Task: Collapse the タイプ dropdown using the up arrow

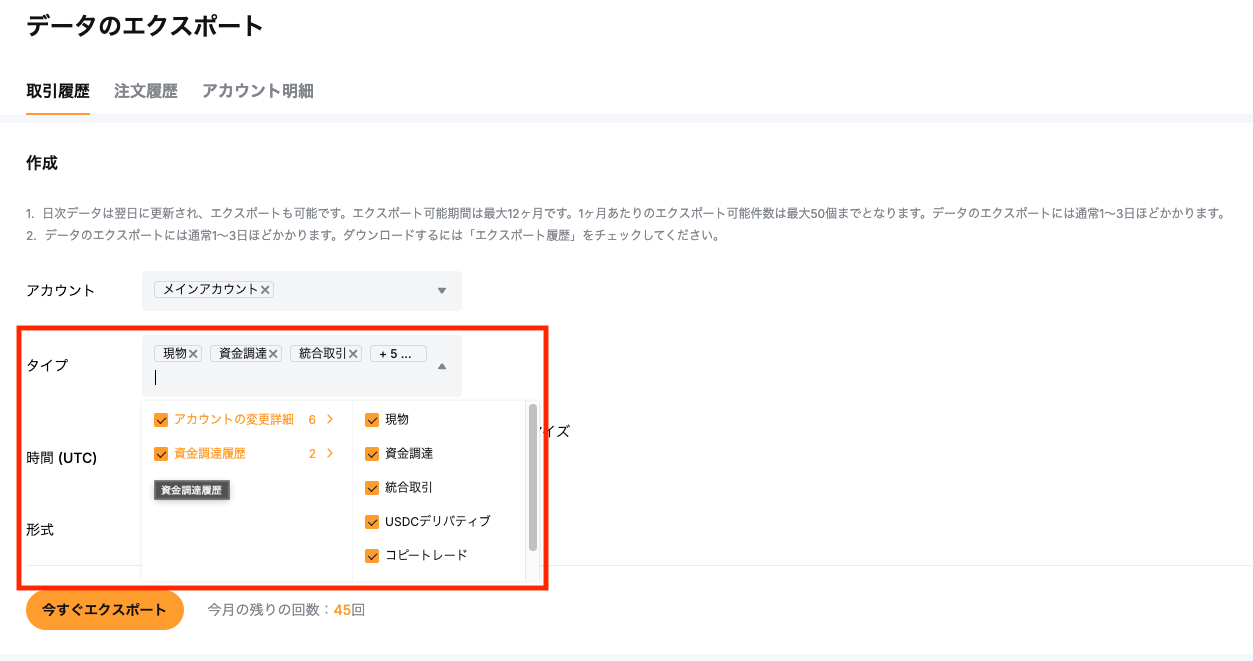Action: (x=442, y=367)
